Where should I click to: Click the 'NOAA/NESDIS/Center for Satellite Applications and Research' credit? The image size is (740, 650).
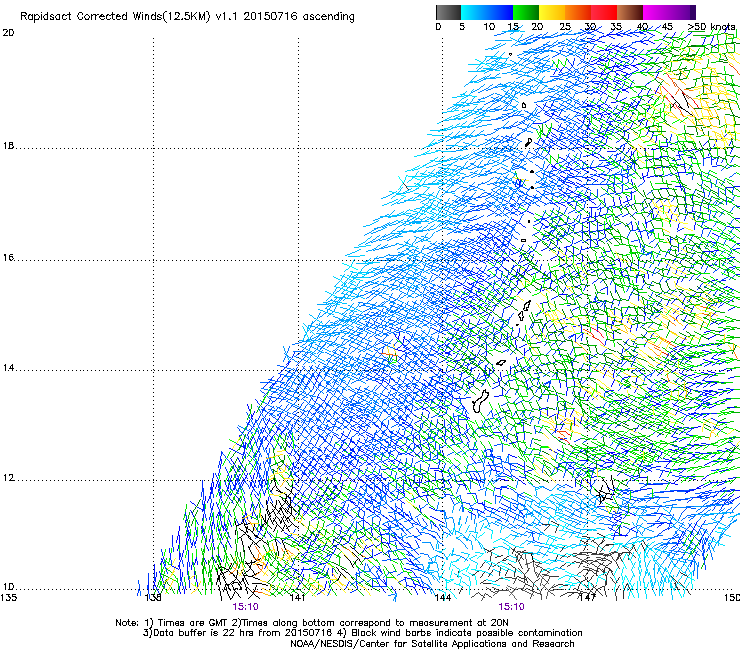click(x=432, y=644)
